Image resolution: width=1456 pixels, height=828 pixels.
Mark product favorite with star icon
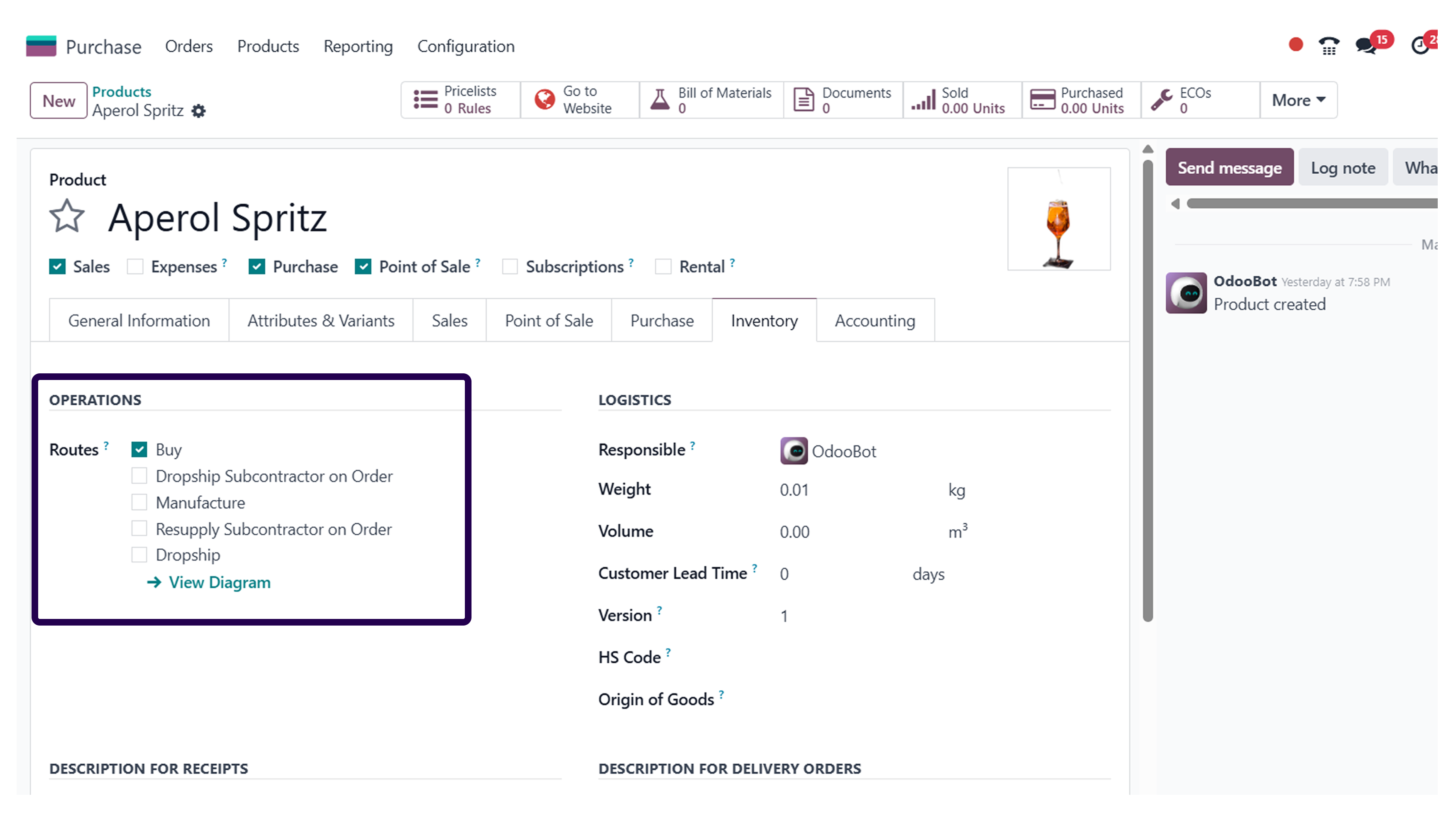pos(67,217)
